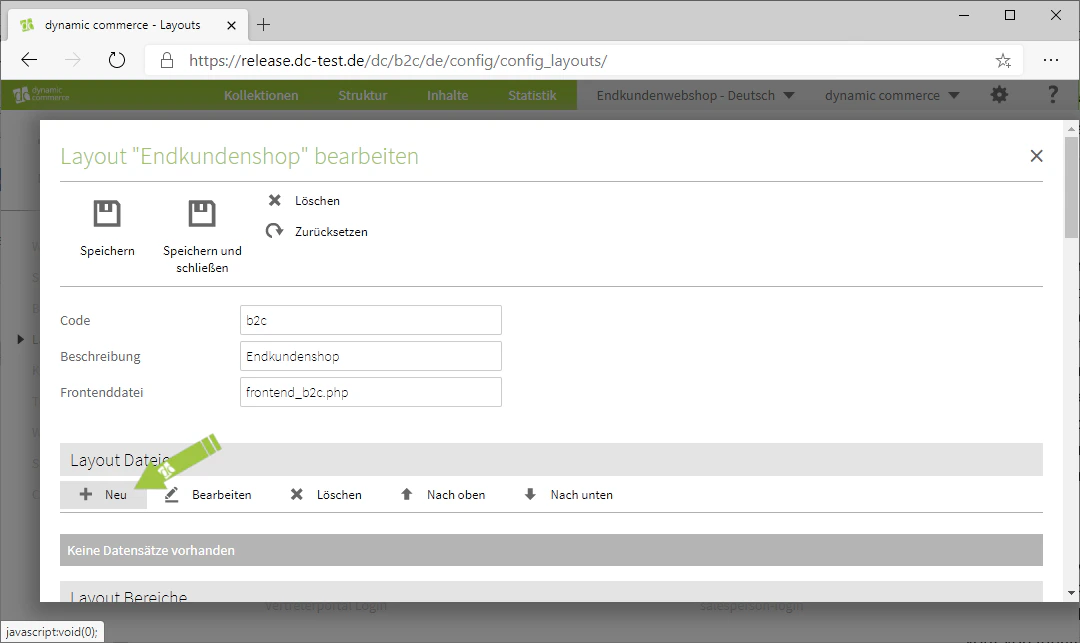Image resolution: width=1080 pixels, height=643 pixels.
Task: Click the X icon beside top Löschen
Action: point(274,200)
